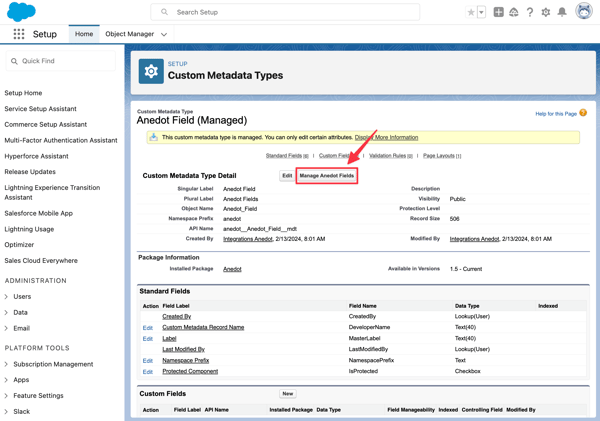Click the SETUP breadcrumb text

[x=178, y=64]
